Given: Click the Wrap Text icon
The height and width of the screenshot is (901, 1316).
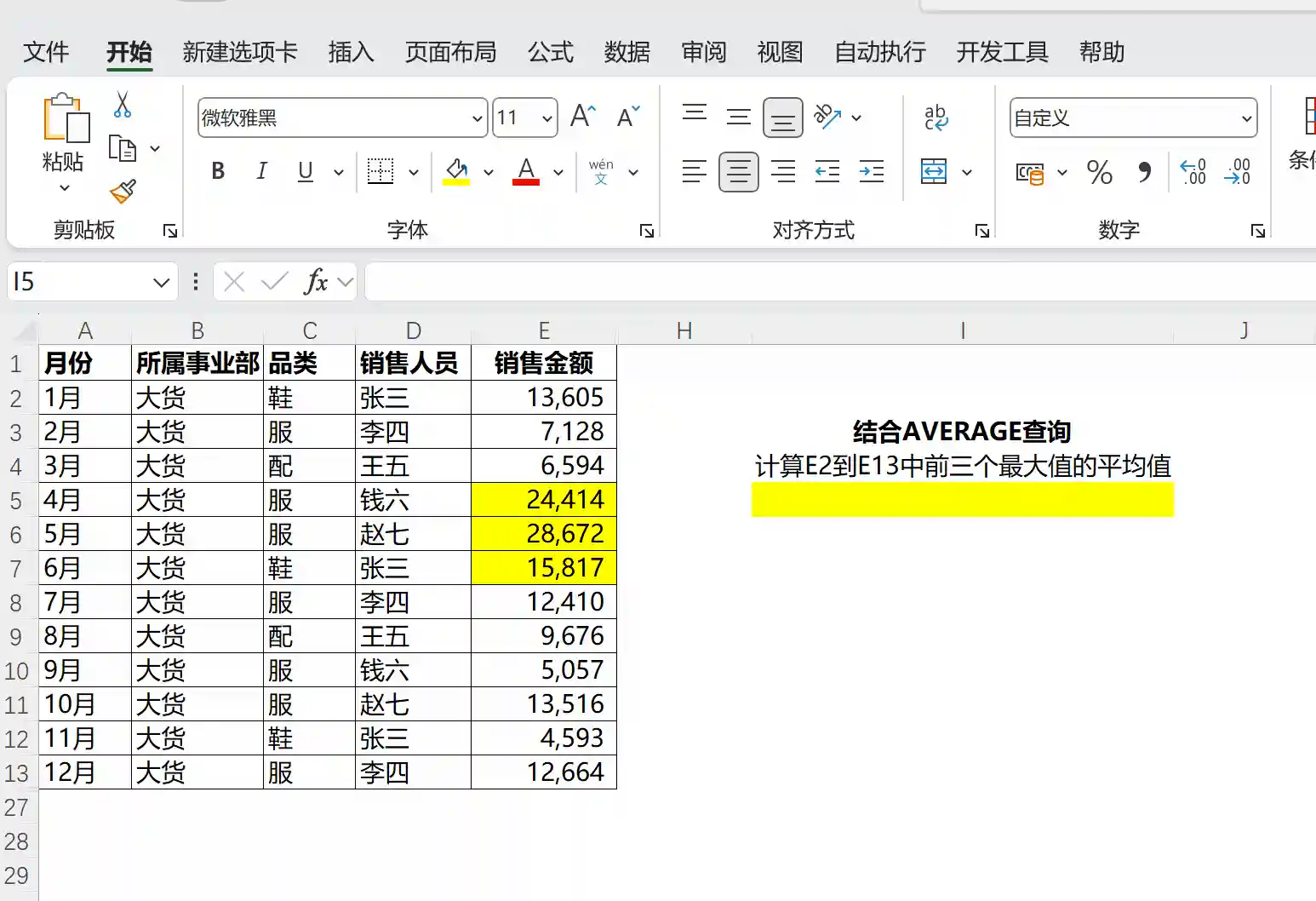Looking at the screenshot, I should point(936,118).
